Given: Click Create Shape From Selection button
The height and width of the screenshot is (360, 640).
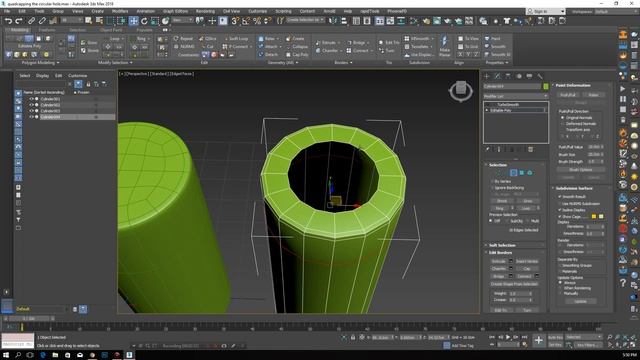Looking at the screenshot, I should 514,284.
